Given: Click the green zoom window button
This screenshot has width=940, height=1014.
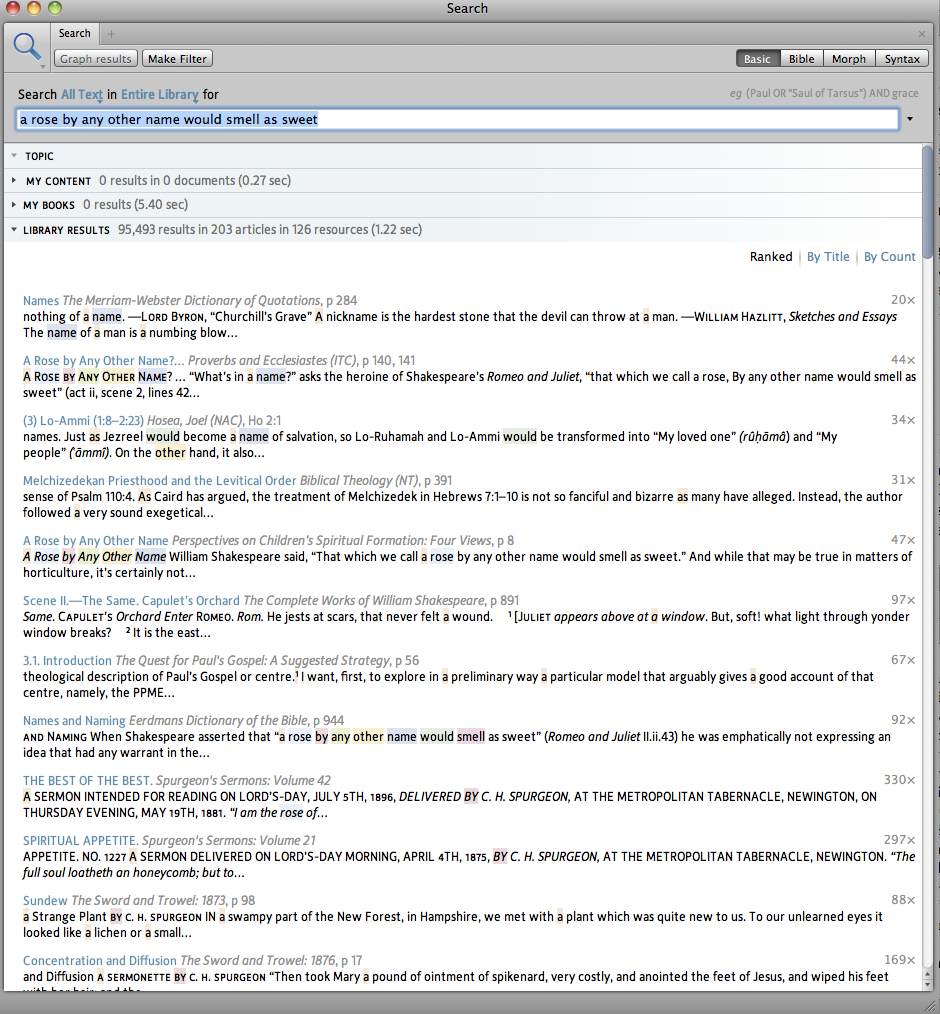Looking at the screenshot, I should point(55,8).
